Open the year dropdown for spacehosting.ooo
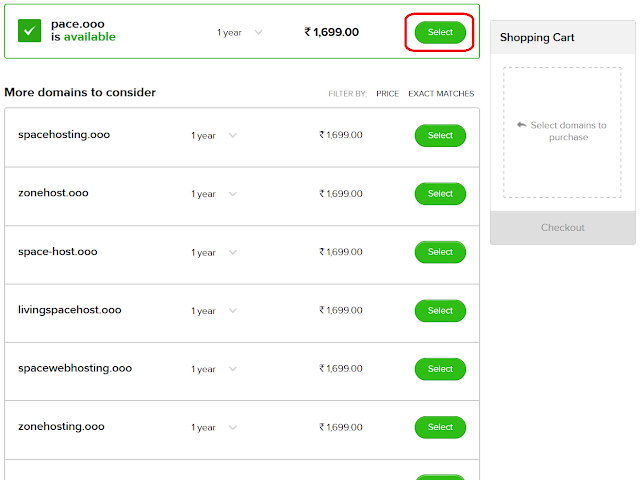640x480 pixels. tap(214, 136)
